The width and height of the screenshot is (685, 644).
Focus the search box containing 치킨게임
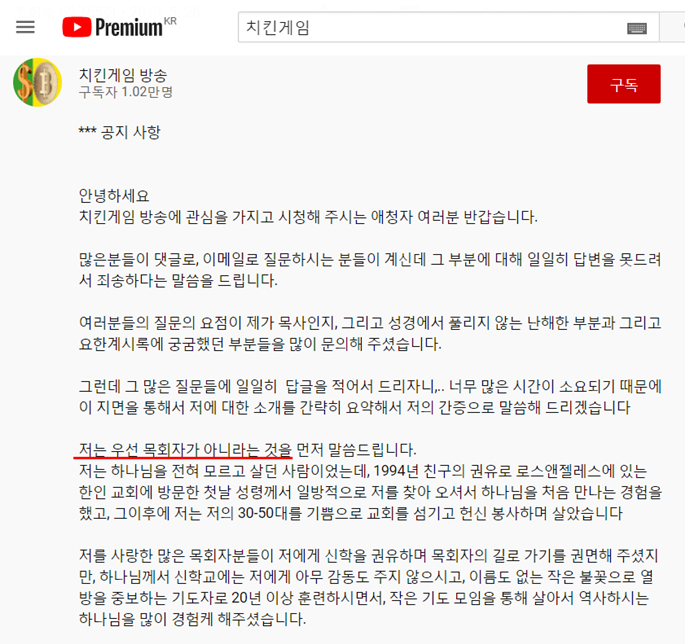click(448, 27)
